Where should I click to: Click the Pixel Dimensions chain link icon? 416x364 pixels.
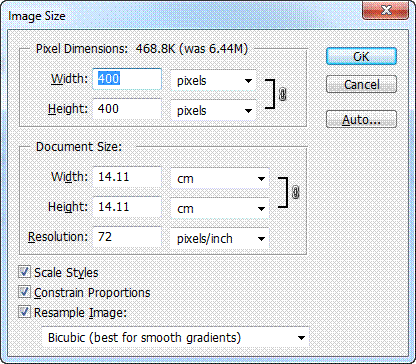coord(282,95)
